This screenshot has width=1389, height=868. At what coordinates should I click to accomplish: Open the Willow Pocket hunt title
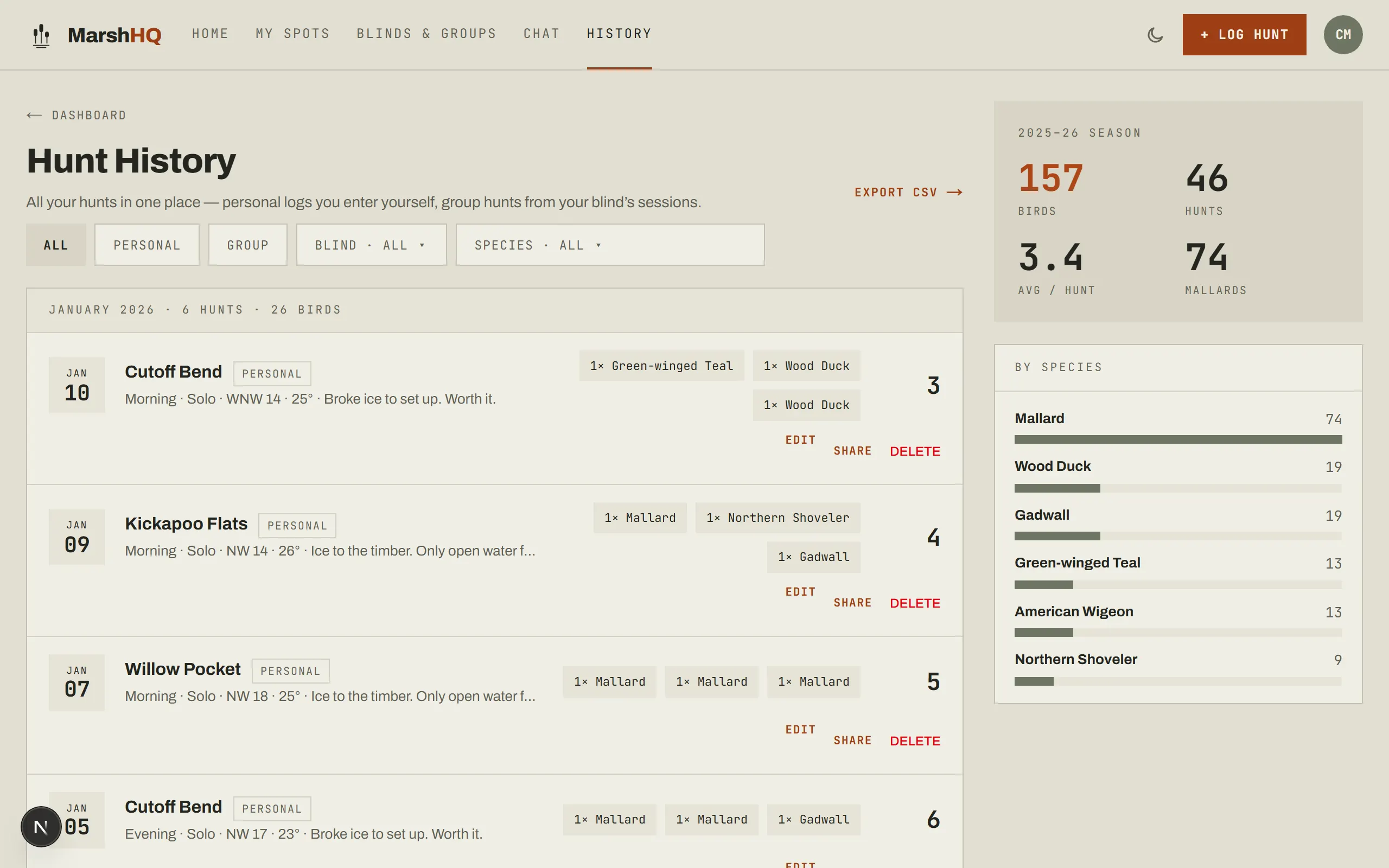point(182,669)
